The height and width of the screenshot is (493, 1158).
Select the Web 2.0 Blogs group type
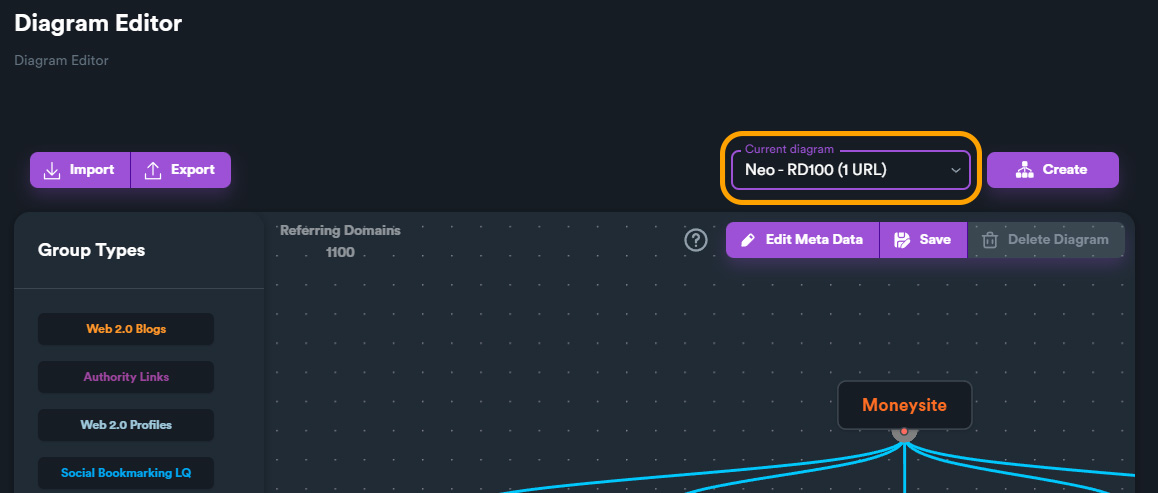[126, 329]
